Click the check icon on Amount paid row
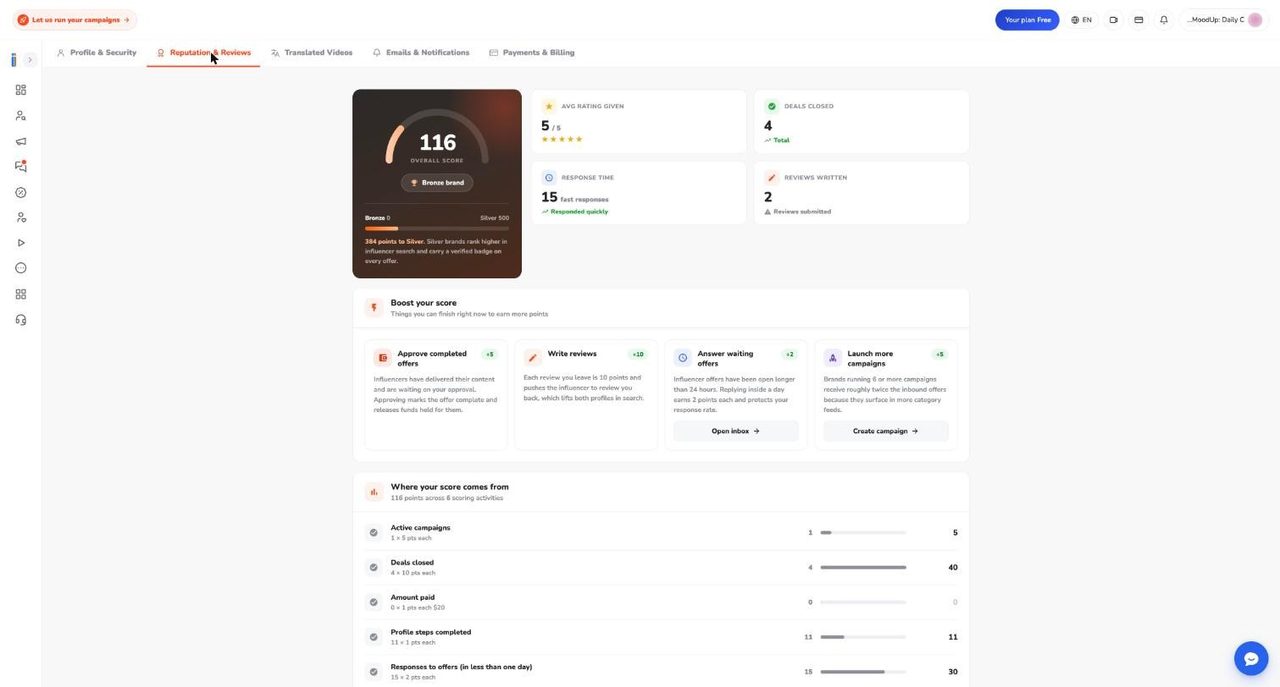Viewport: 1280px width, 687px height. tap(373, 602)
